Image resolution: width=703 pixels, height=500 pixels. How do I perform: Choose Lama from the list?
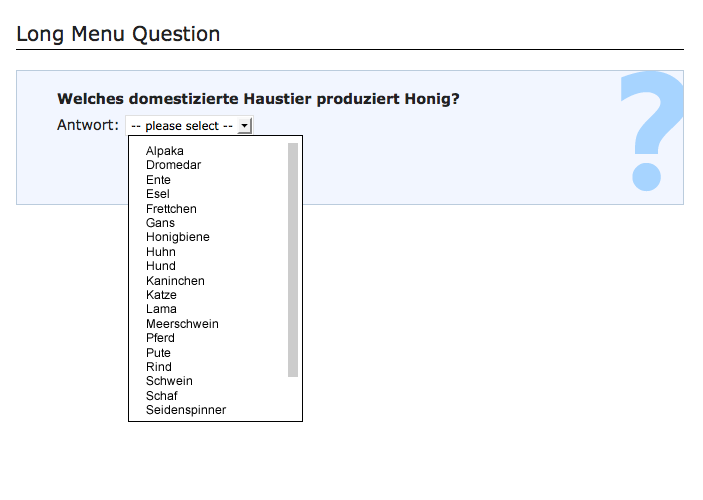pos(161,309)
